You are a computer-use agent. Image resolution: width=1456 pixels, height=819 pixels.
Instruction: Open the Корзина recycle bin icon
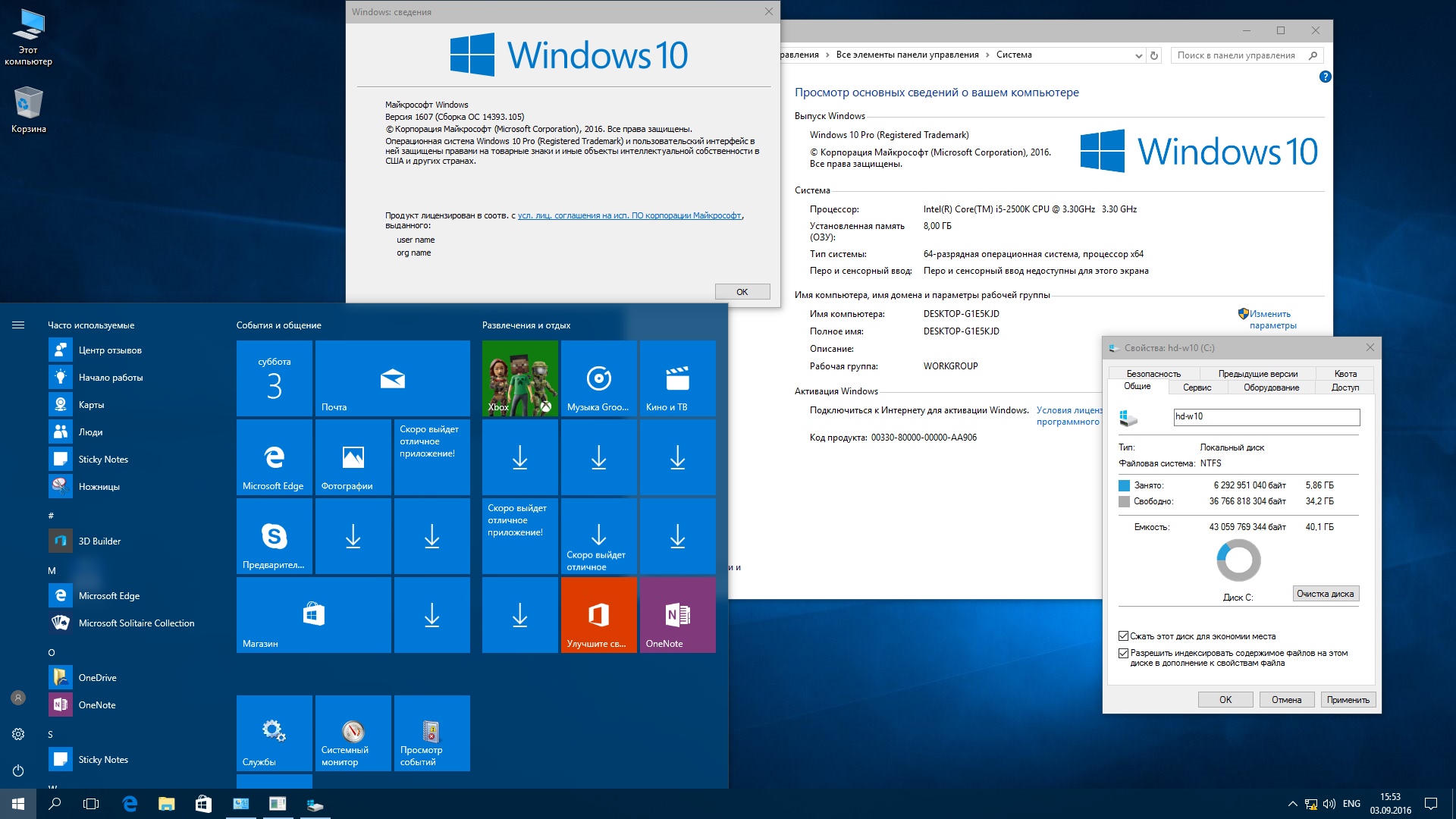pos(29,110)
